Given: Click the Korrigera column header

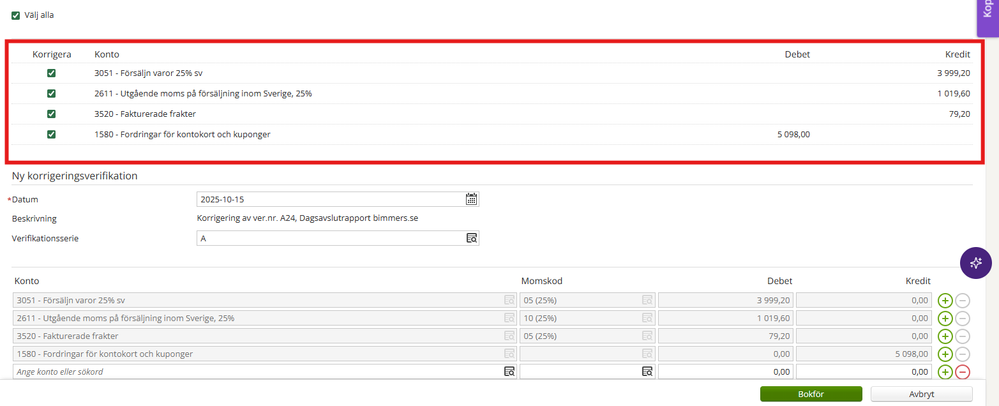Looking at the screenshot, I should point(52,55).
